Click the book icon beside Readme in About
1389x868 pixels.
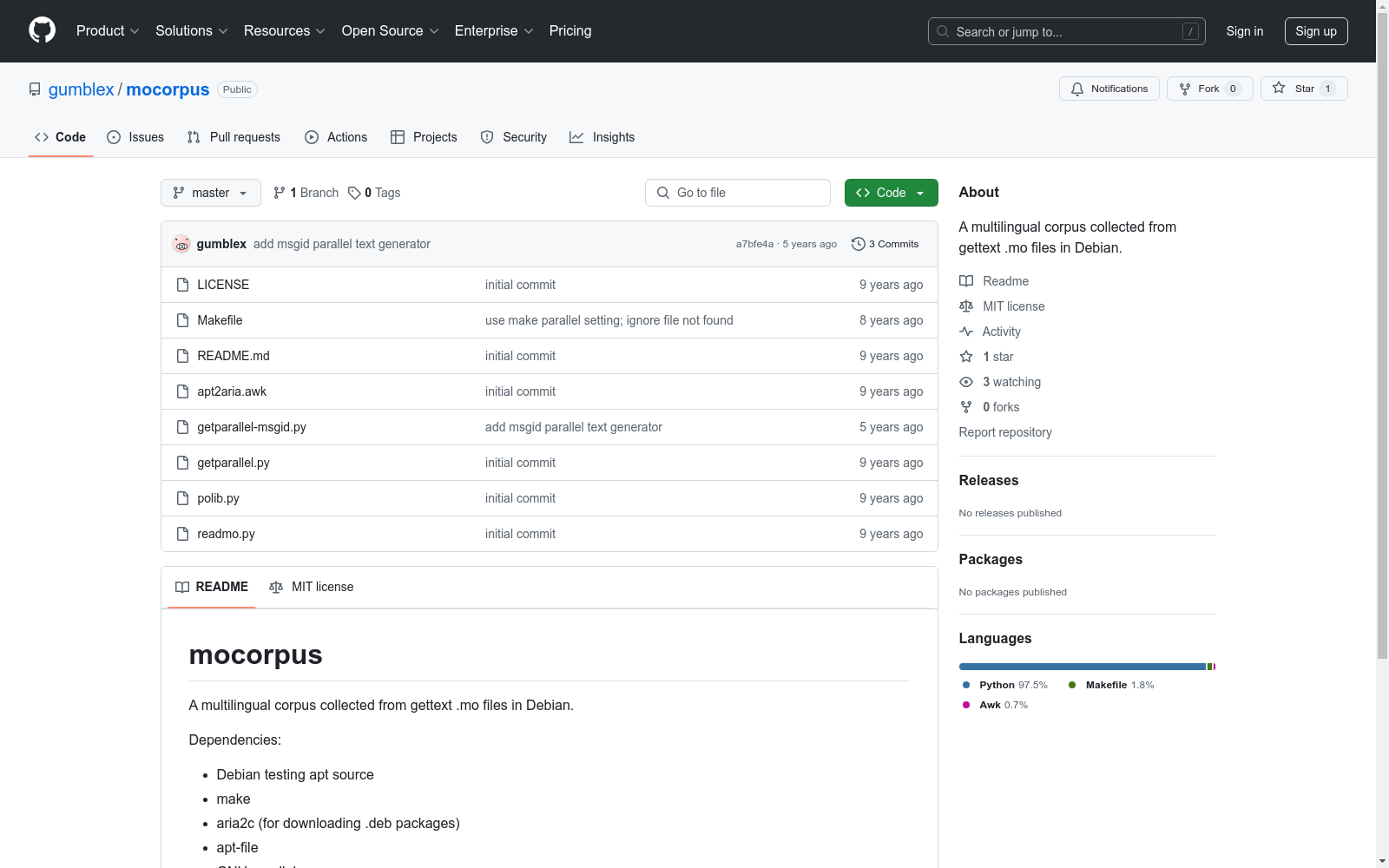click(966, 281)
